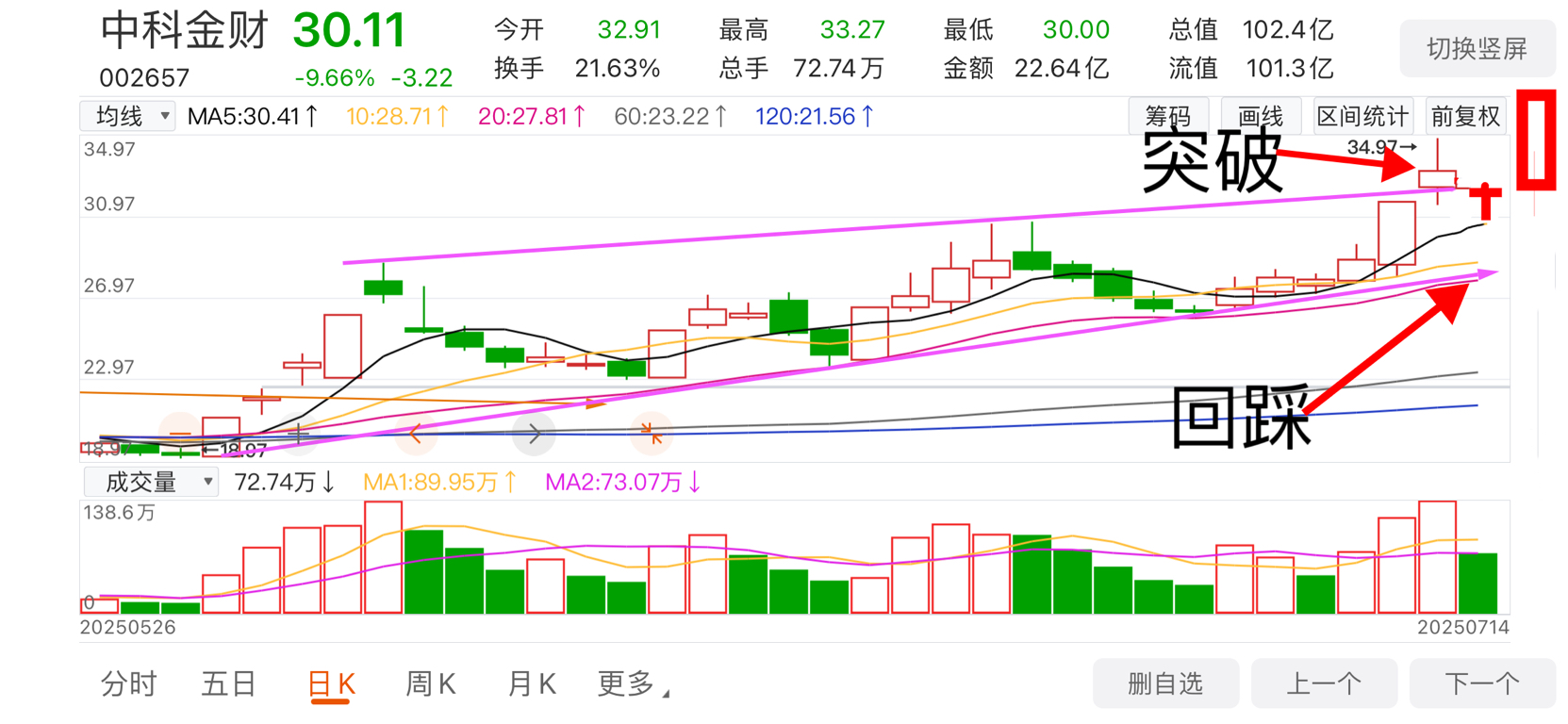Click the 最低 value 30.00
This screenshot has height=724, width=1568.
click(1076, 30)
